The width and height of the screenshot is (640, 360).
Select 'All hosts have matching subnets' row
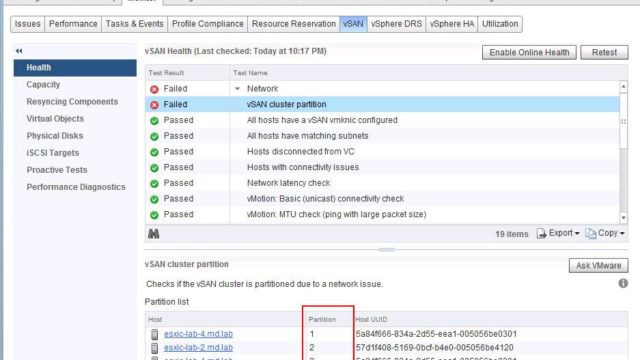[x=382, y=136]
